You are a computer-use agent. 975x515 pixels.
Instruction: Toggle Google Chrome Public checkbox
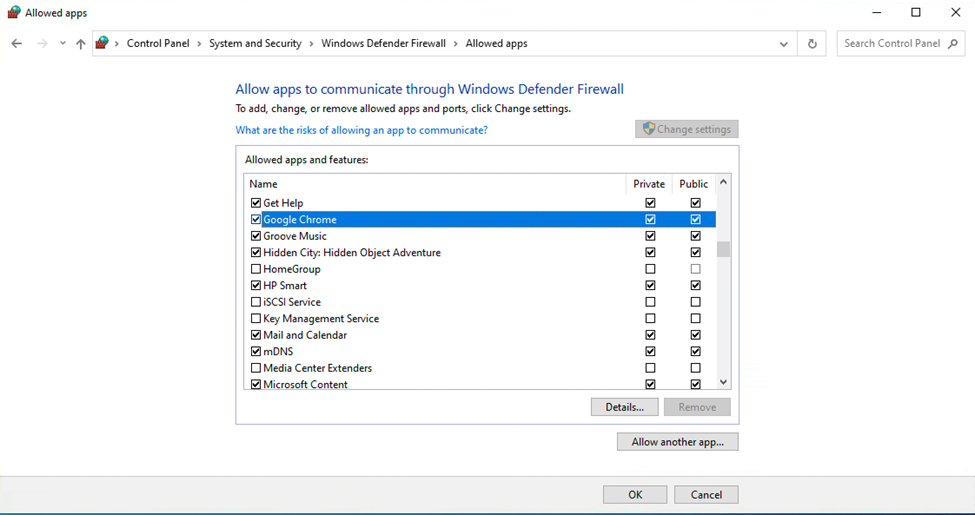695,220
